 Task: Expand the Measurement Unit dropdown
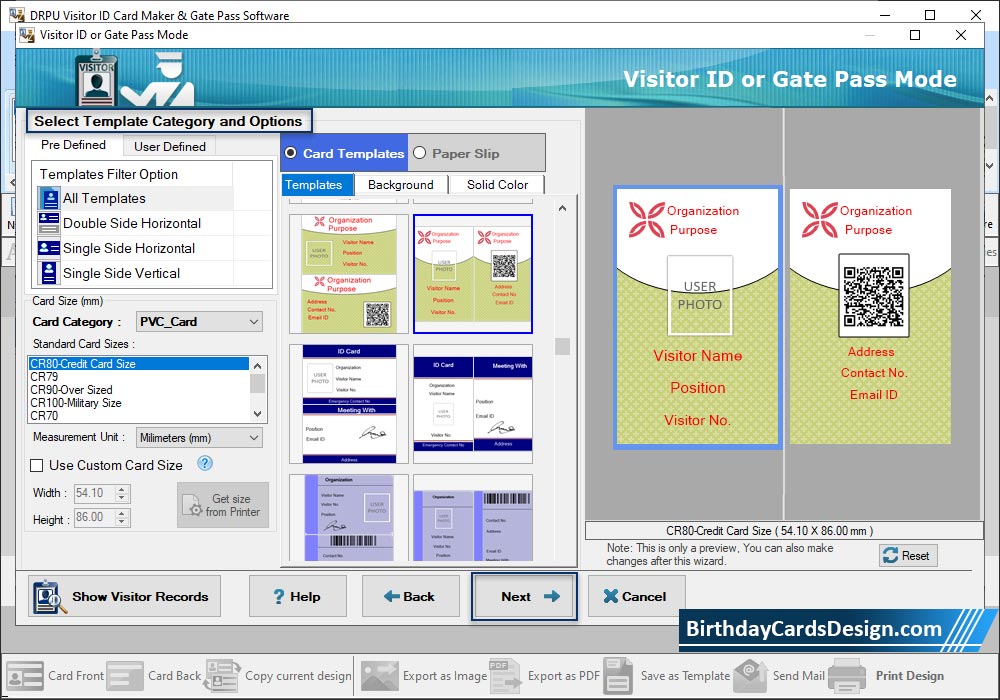[198, 437]
